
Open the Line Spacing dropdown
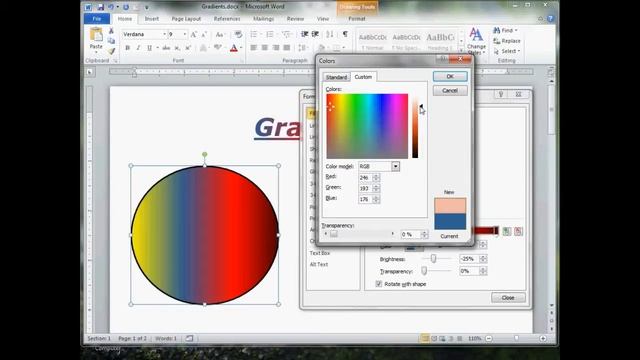(303, 48)
